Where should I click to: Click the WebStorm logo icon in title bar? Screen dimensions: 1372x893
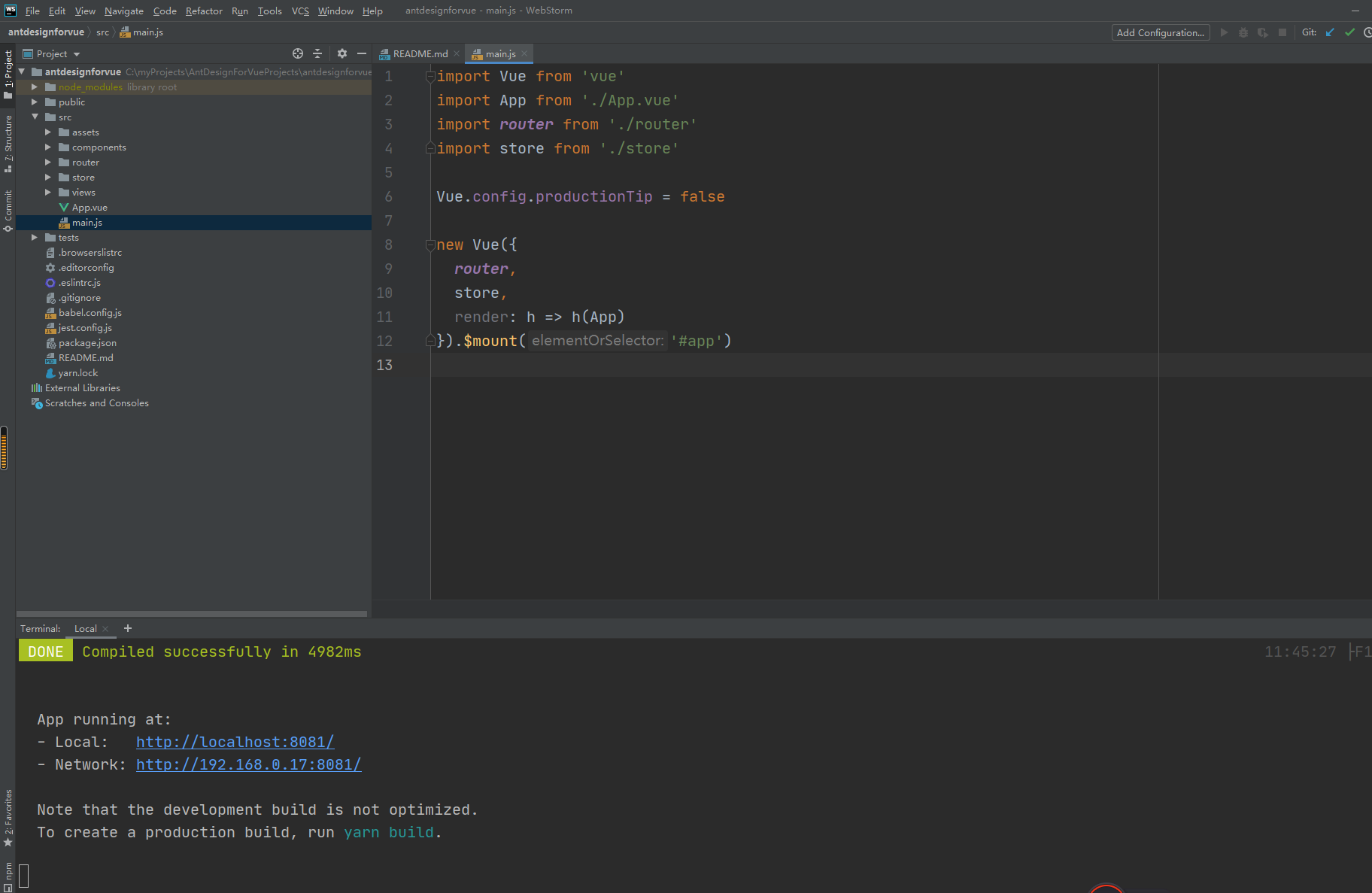(10, 10)
